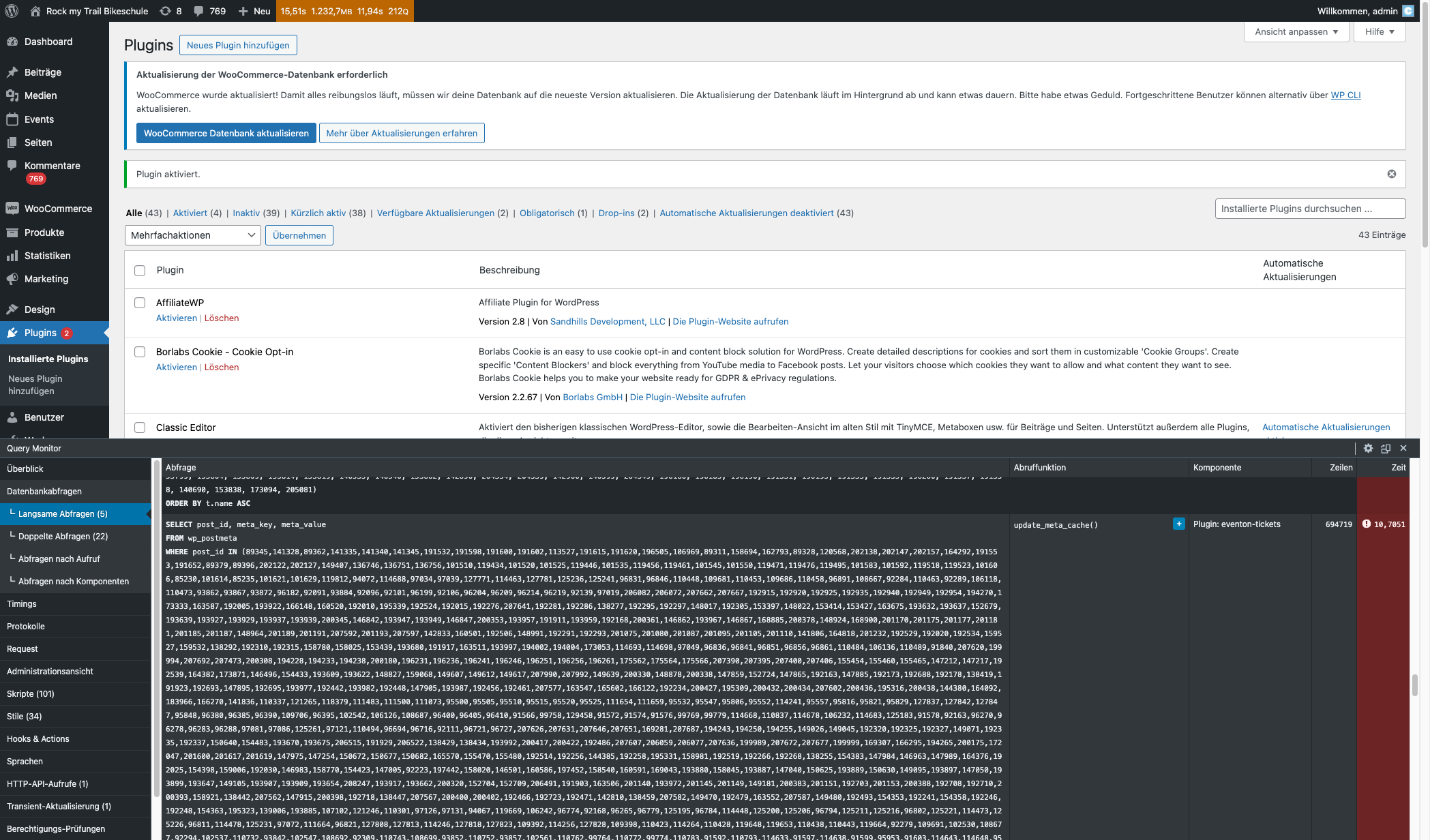Image resolution: width=1430 pixels, height=840 pixels.
Task: Click the Seiten pages icon
Action: [x=12, y=142]
